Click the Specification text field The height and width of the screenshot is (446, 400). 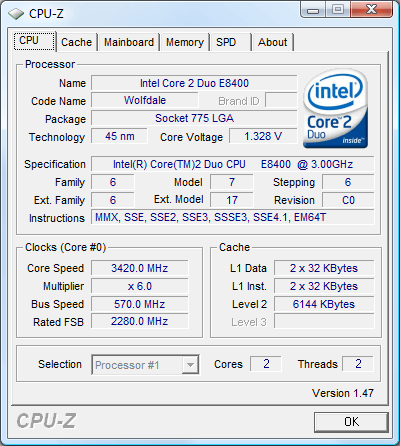pos(233,164)
